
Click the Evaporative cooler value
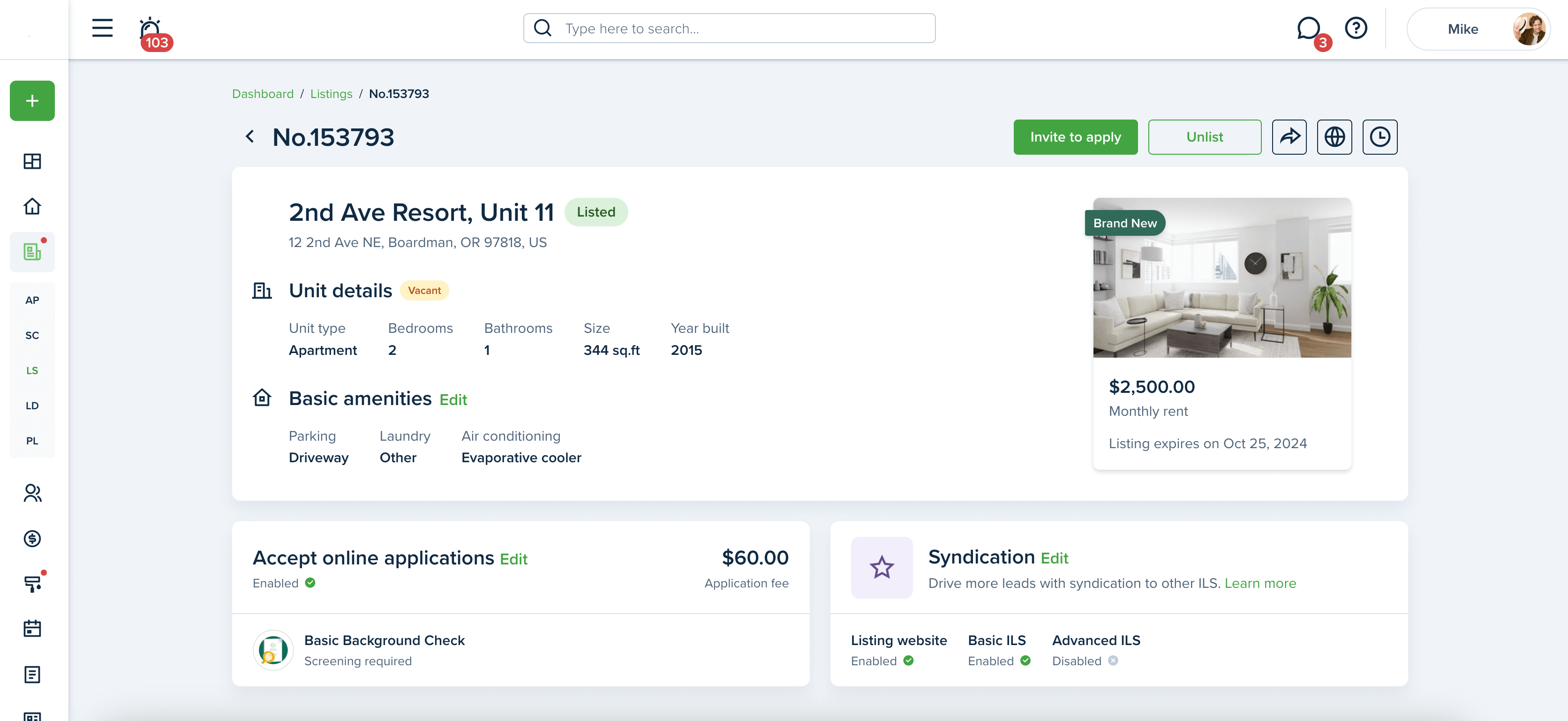[x=521, y=458]
